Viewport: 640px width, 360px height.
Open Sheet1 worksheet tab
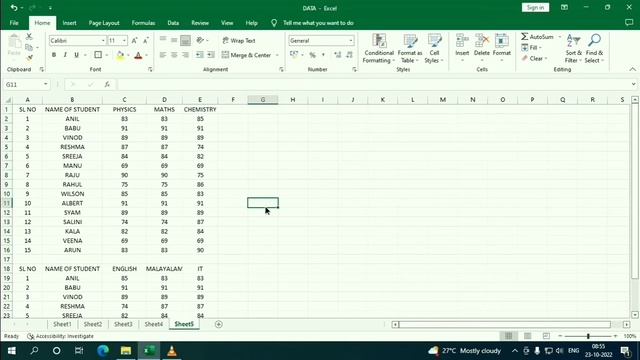coord(62,324)
